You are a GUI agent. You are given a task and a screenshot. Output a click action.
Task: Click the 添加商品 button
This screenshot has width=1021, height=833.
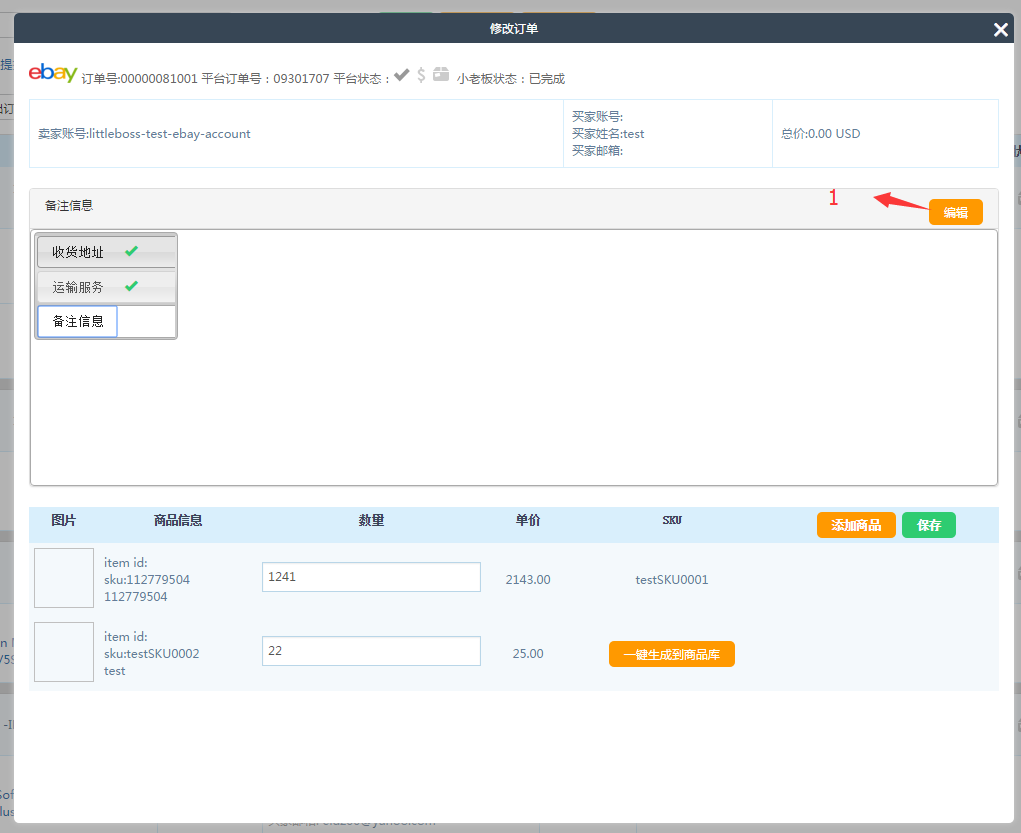(x=855, y=525)
